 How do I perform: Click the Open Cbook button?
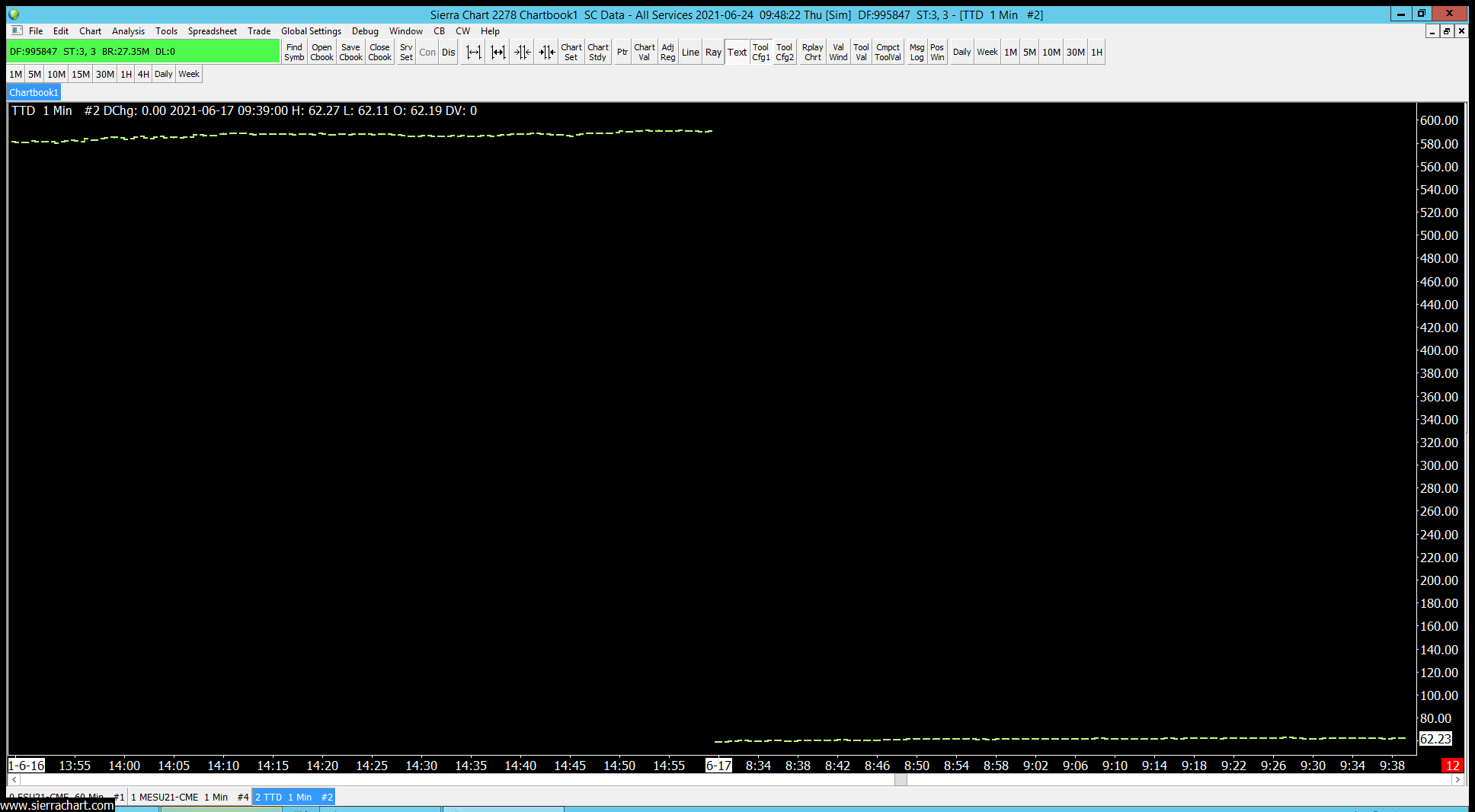tap(322, 52)
